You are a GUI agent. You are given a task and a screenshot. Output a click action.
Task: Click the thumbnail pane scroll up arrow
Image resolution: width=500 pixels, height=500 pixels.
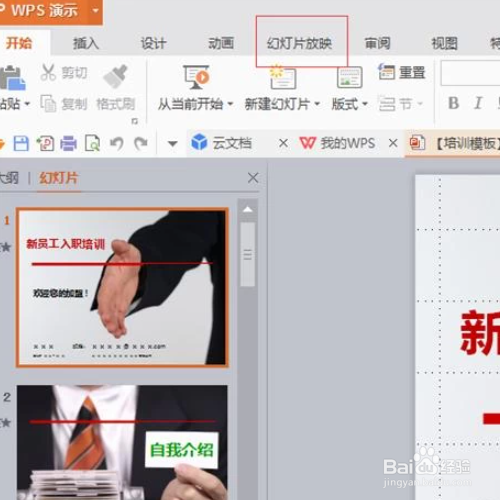pyautogui.click(x=248, y=210)
